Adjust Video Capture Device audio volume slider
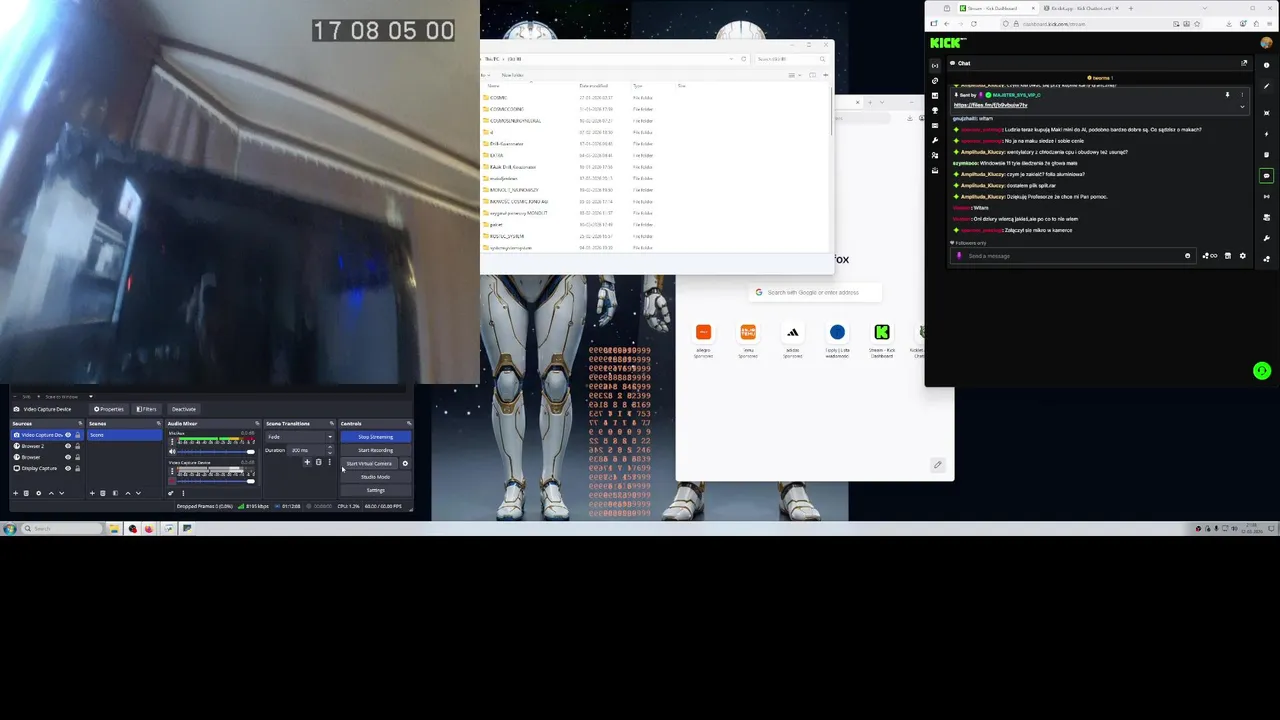Viewport: 1280px width, 720px height. coord(216,481)
